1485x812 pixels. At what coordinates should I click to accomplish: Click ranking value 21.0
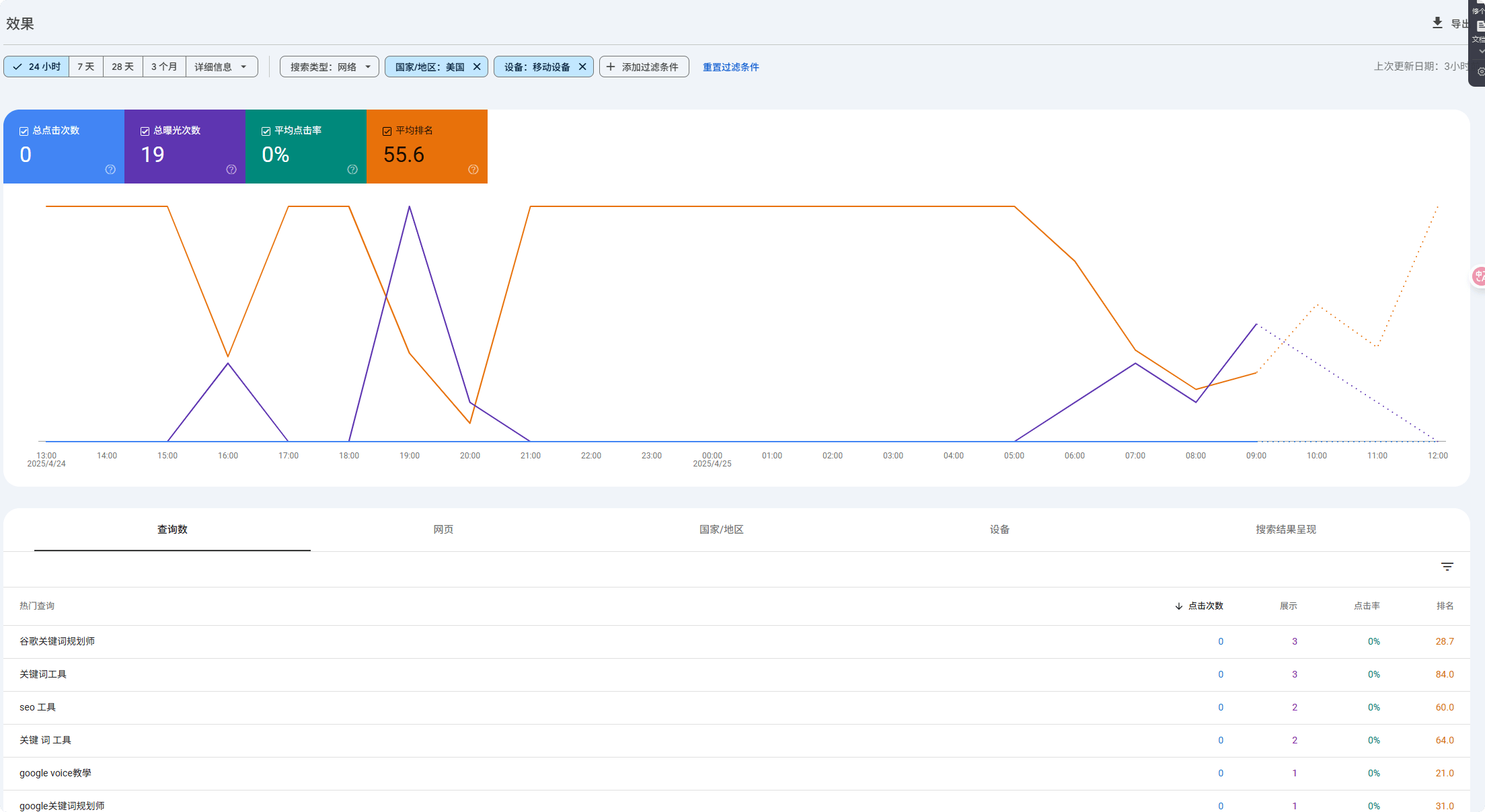click(x=1445, y=774)
